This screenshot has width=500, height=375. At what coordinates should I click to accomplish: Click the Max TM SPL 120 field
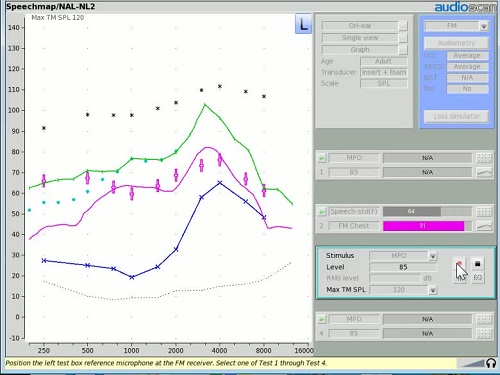click(x=399, y=290)
